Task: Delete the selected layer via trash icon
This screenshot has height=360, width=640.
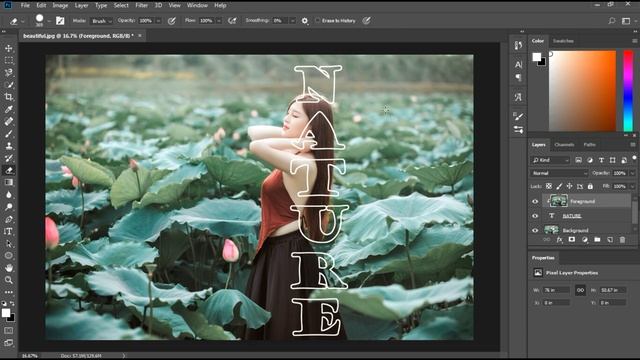Action: point(622,240)
